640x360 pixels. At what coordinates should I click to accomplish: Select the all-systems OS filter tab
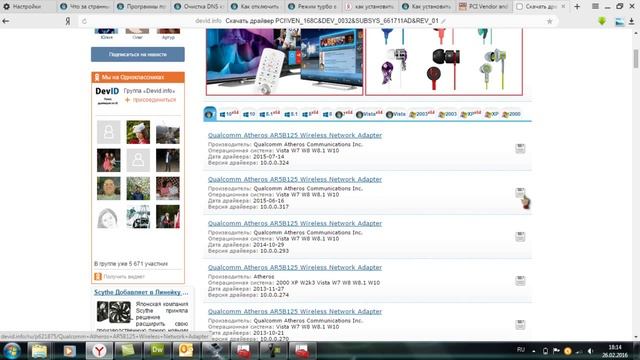pyautogui.click(x=210, y=114)
